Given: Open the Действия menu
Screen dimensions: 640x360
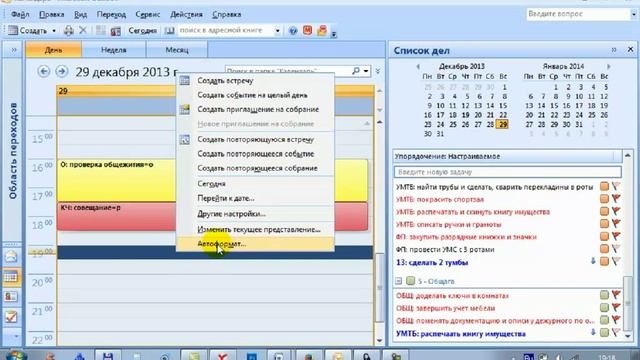Looking at the screenshot, I should coord(186,15).
